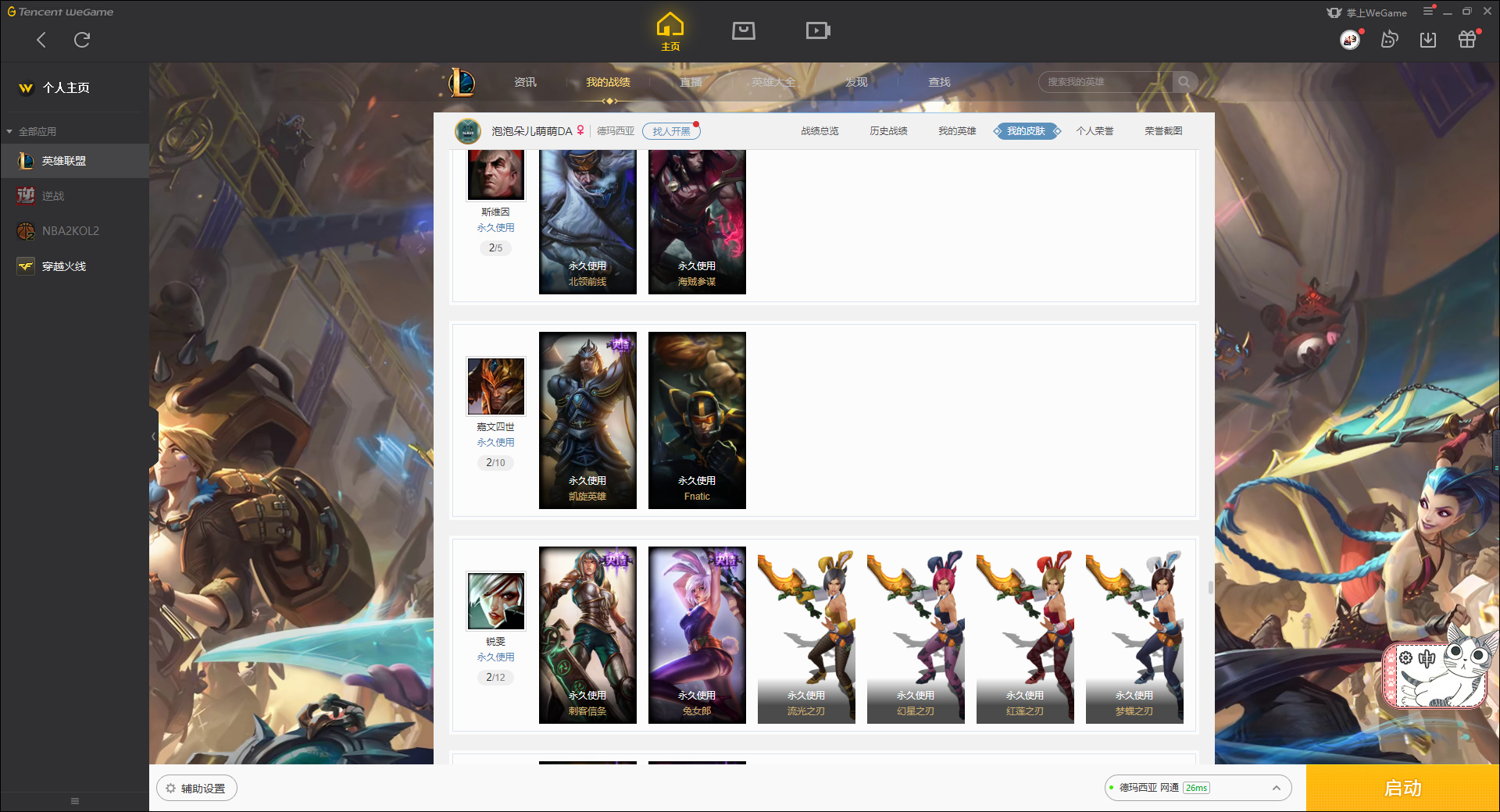Switch to 战绩总览 sub-tab
This screenshot has height=812, width=1500.
[x=820, y=131]
